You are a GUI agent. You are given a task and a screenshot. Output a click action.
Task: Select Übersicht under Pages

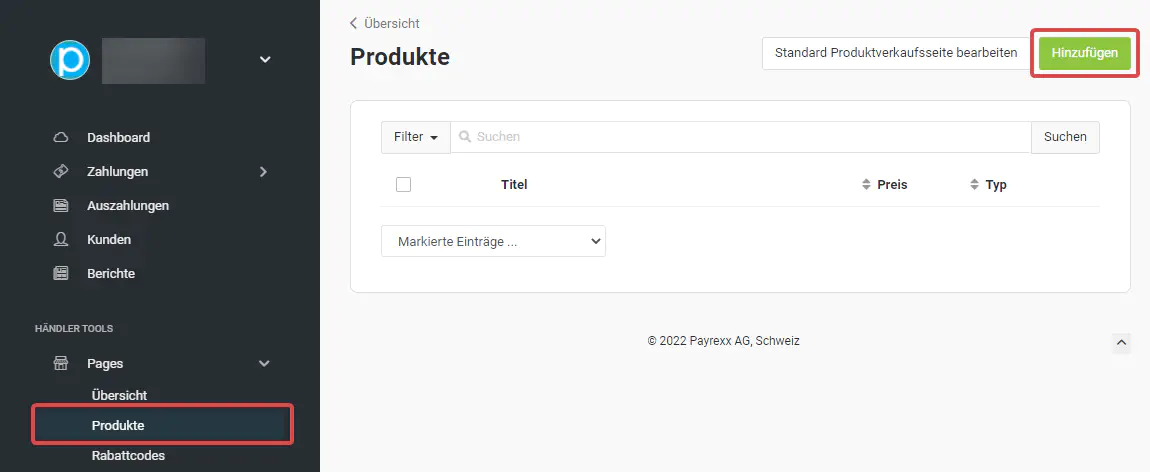(x=119, y=395)
